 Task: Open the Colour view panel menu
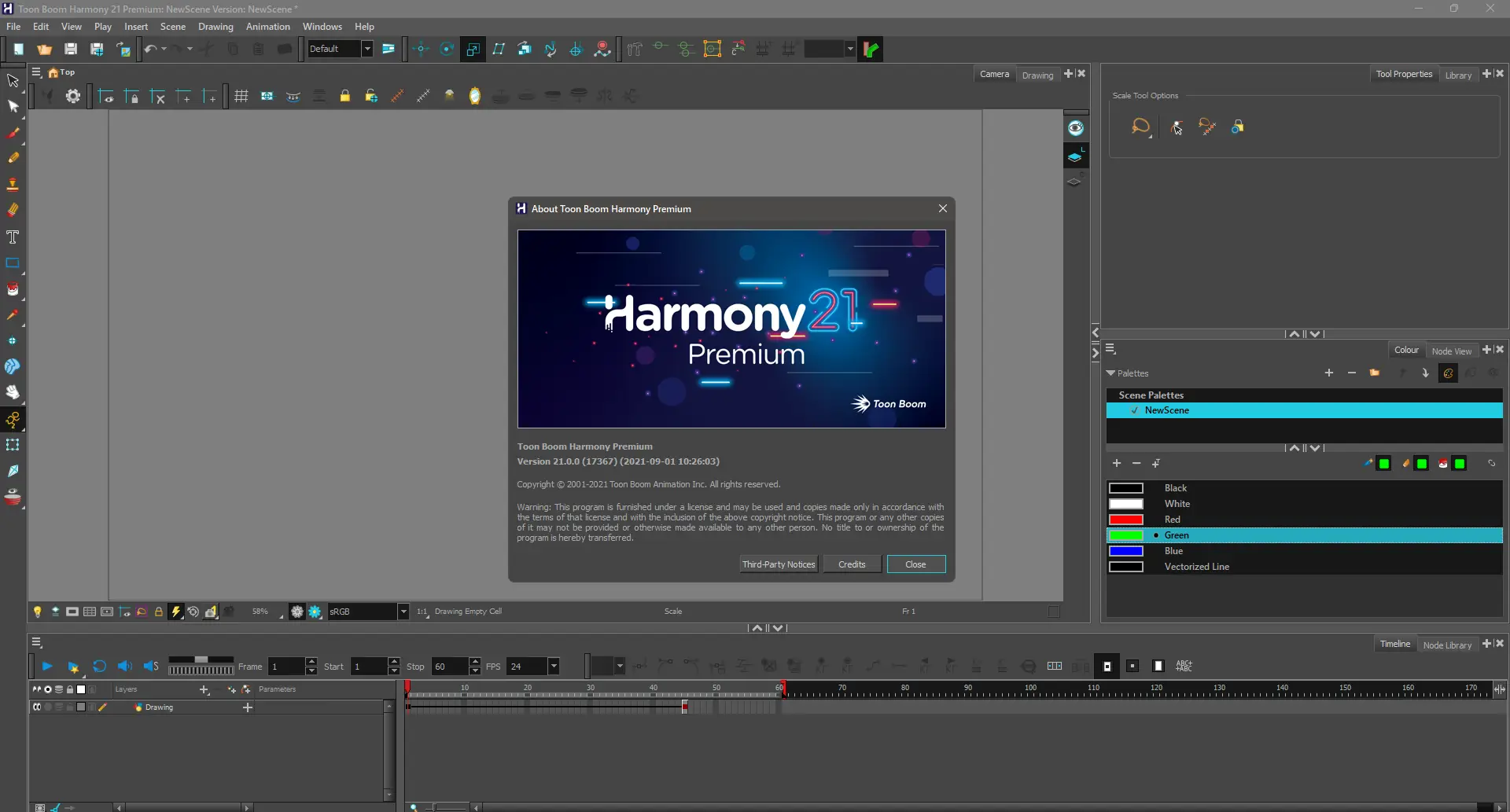pyautogui.click(x=1110, y=349)
